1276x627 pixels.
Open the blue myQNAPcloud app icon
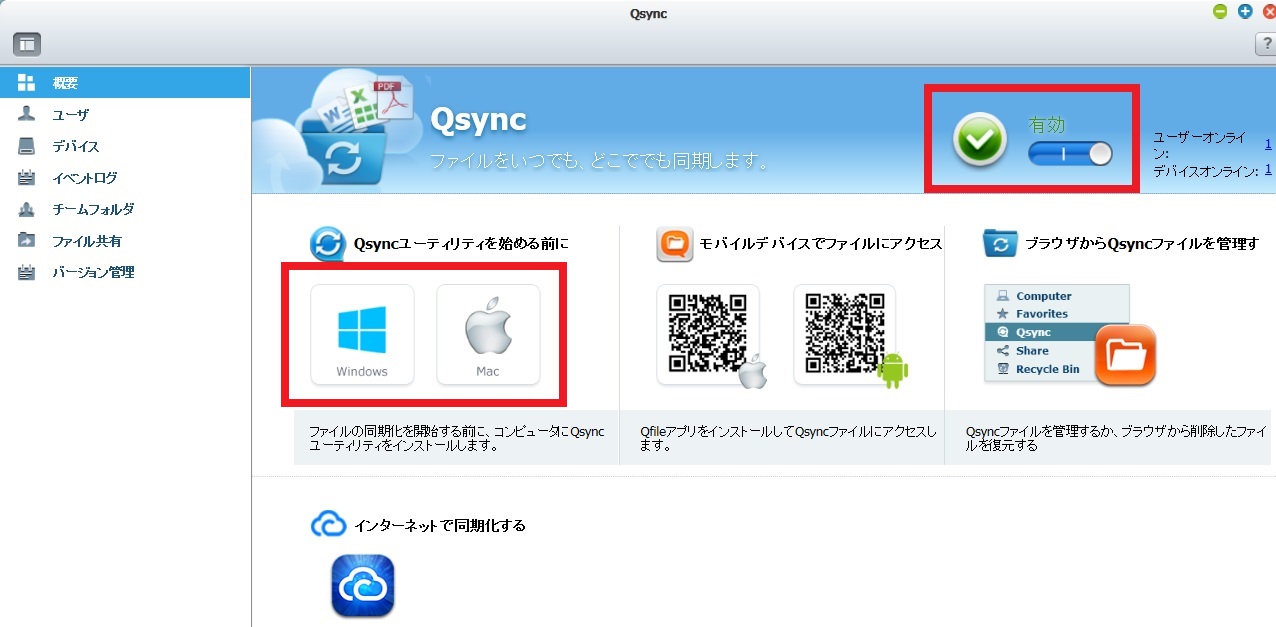(363, 586)
